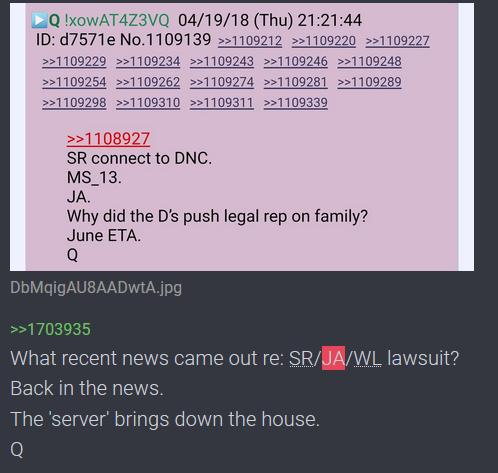Open the last reply link >>1109339
The width and height of the screenshot is (498, 473).
pos(296,103)
